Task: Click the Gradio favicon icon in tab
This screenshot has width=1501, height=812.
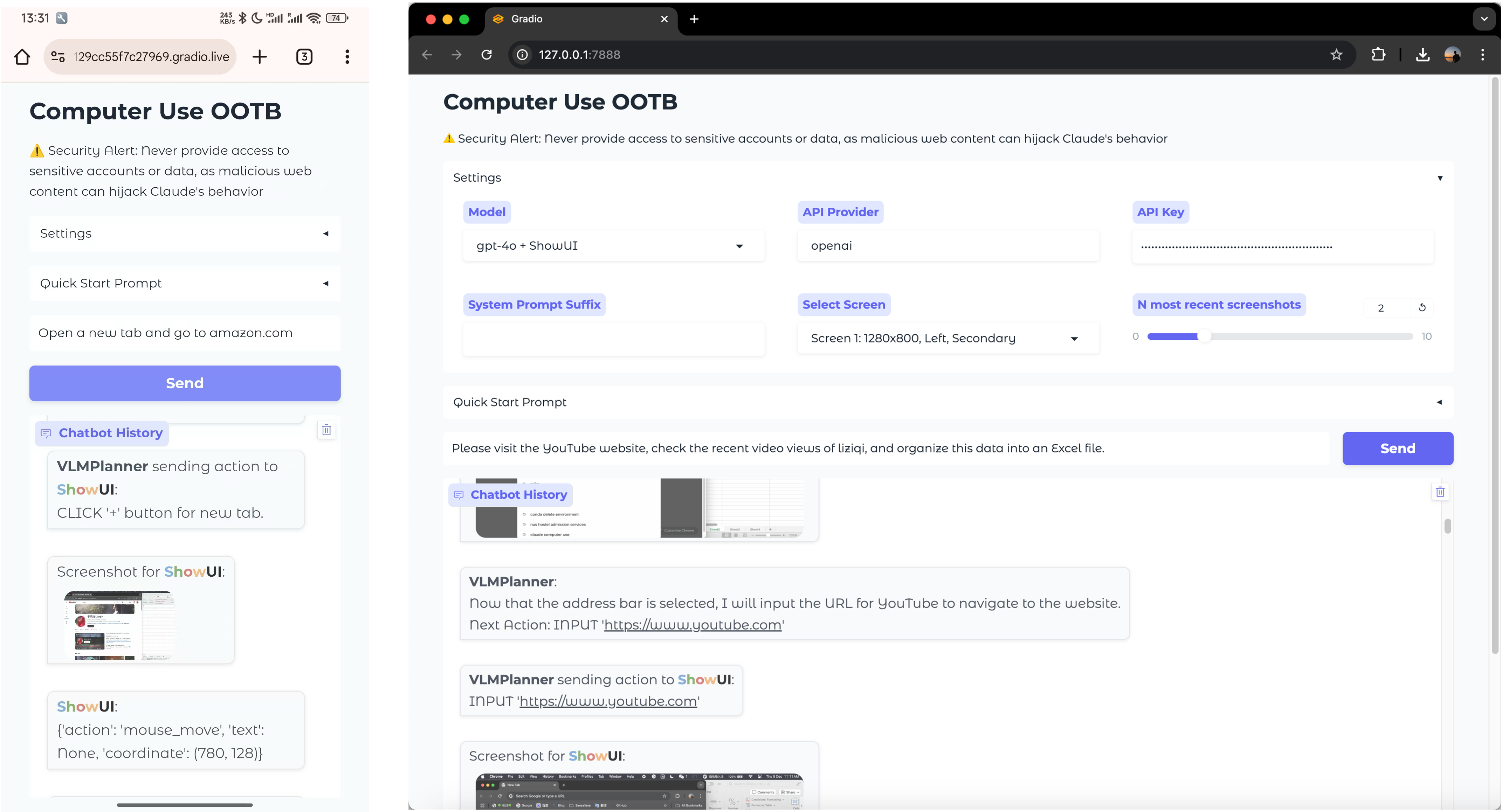Action: pyautogui.click(x=497, y=18)
